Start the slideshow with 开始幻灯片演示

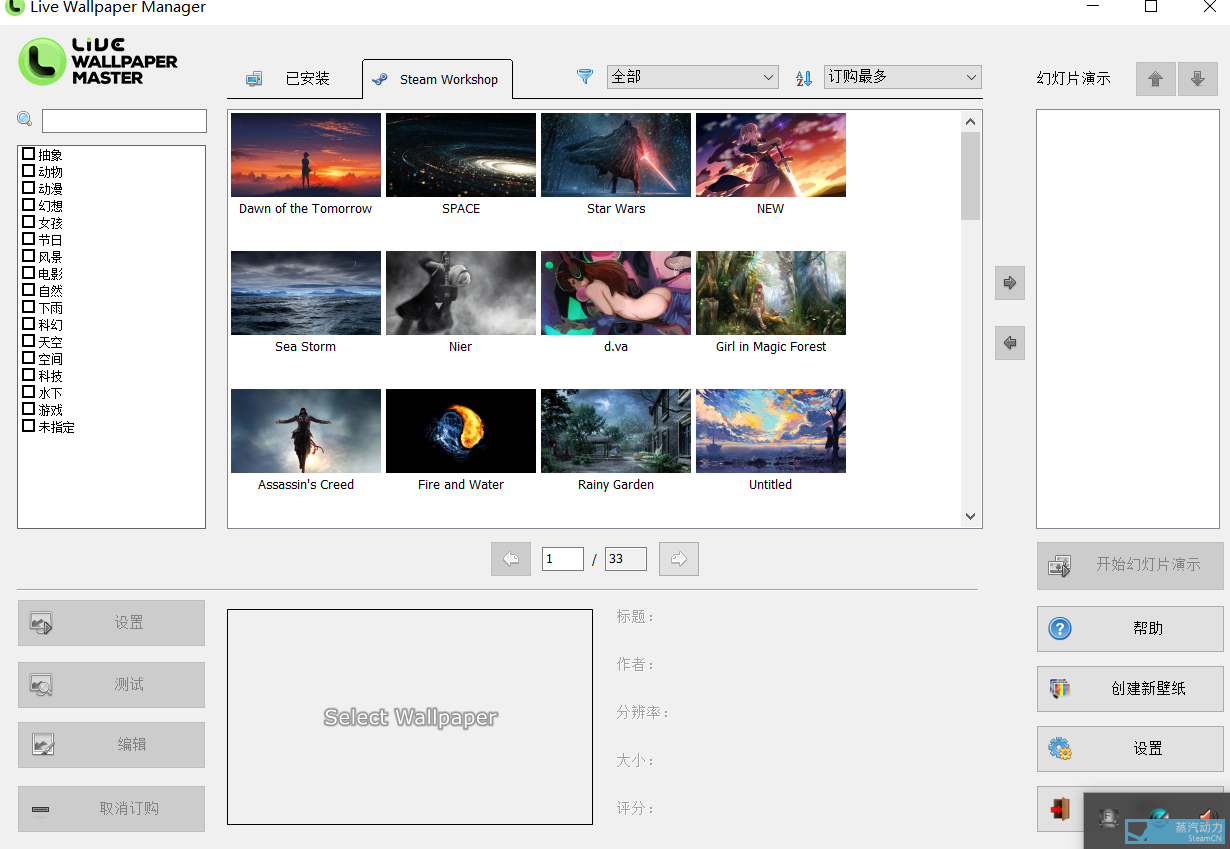click(x=1130, y=565)
